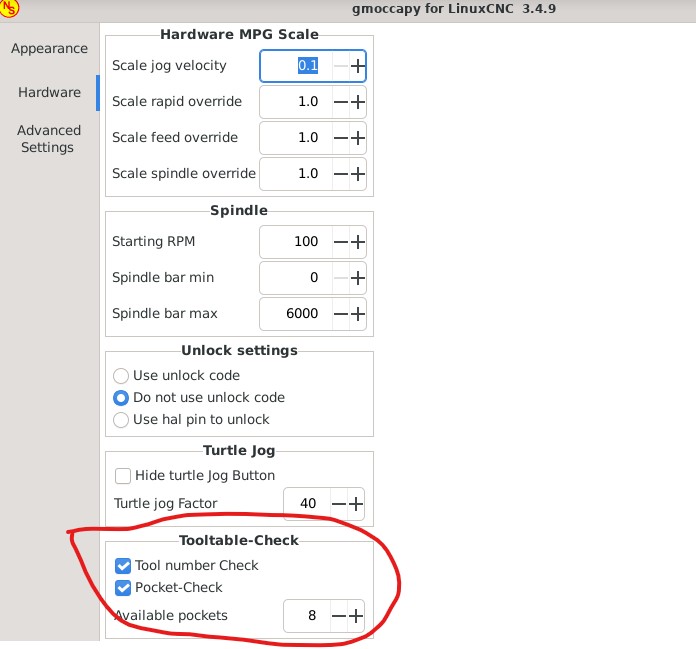Increment Scale feed override value

click(357, 138)
